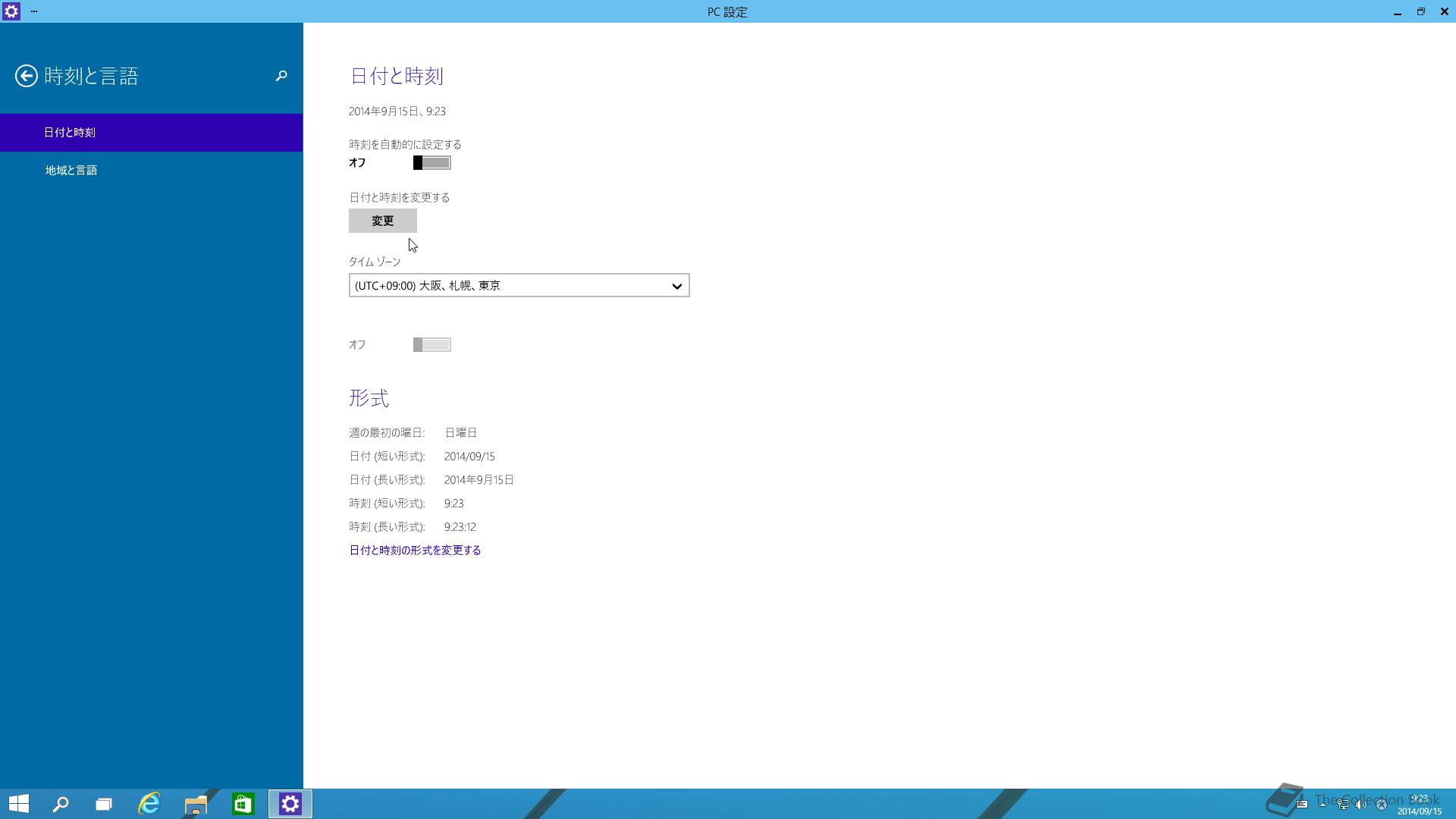The height and width of the screenshot is (819, 1456).
Task: Open File Explorer from the taskbar
Action: (196, 804)
